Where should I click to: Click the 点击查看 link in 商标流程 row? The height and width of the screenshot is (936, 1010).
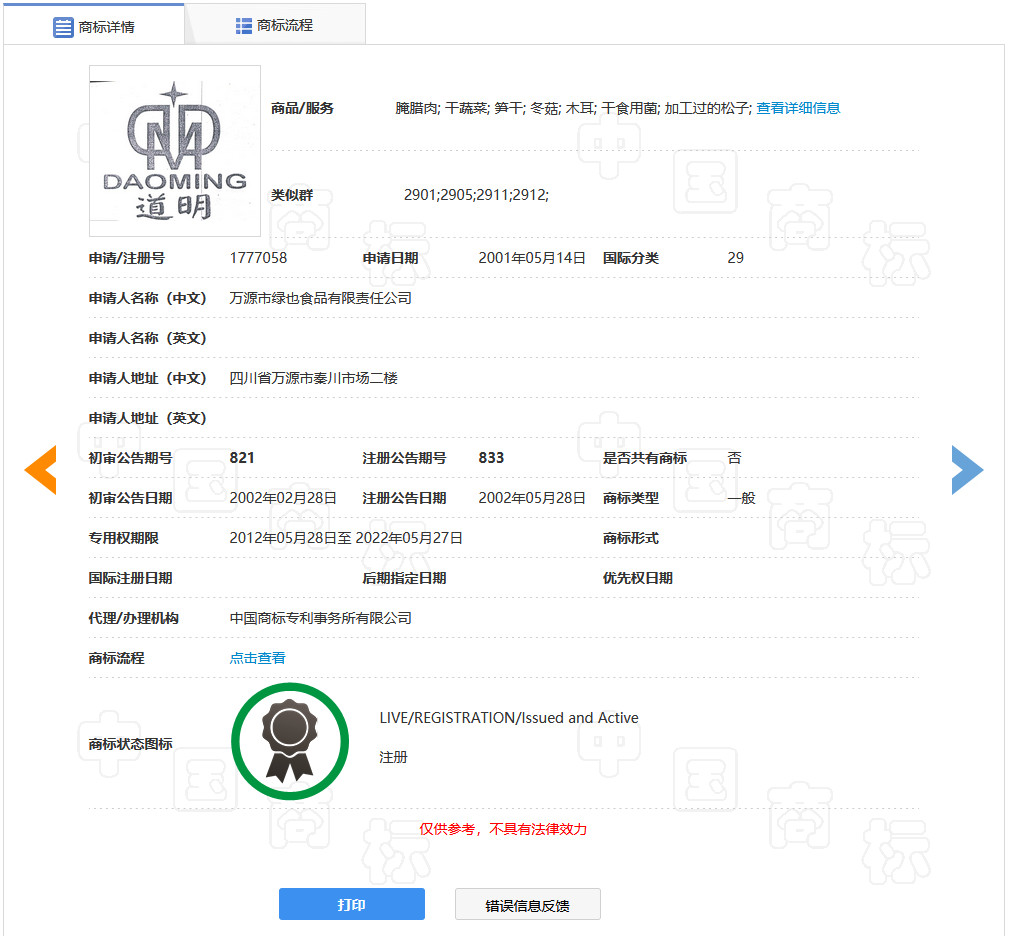point(256,658)
